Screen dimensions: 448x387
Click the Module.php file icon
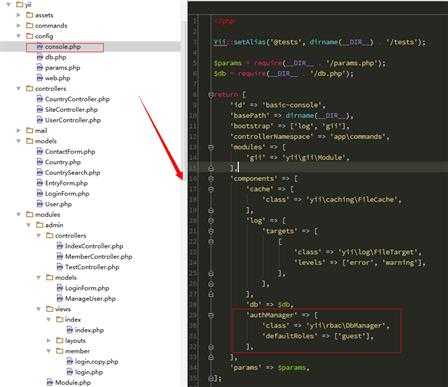[x=50, y=382]
